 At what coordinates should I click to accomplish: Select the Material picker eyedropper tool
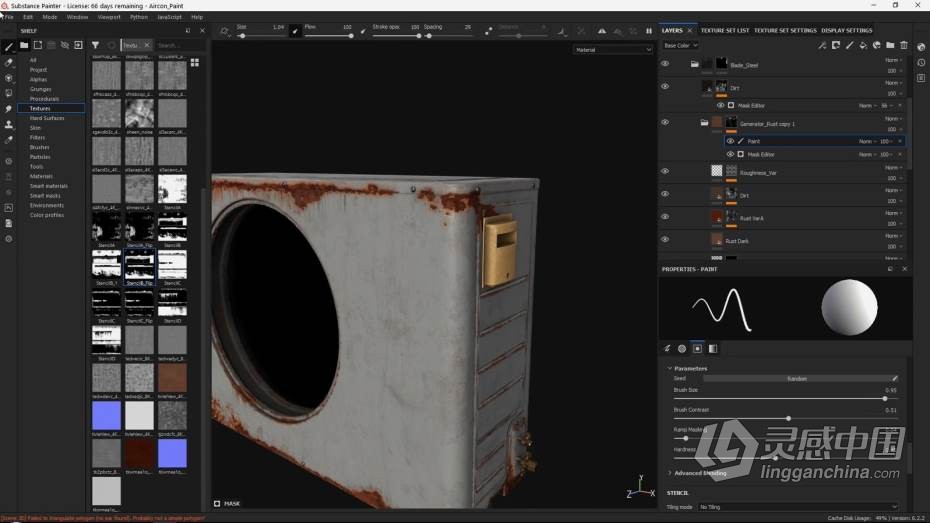pyautogui.click(x=9, y=141)
